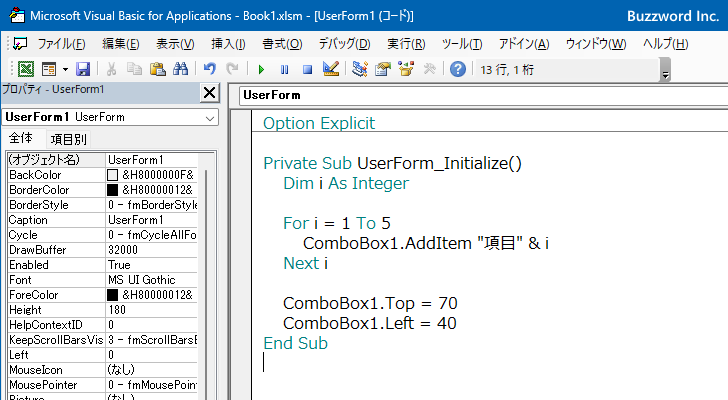Click the BorderColor black swatch
The width and height of the screenshot is (728, 400).
pyautogui.click(x=112, y=190)
